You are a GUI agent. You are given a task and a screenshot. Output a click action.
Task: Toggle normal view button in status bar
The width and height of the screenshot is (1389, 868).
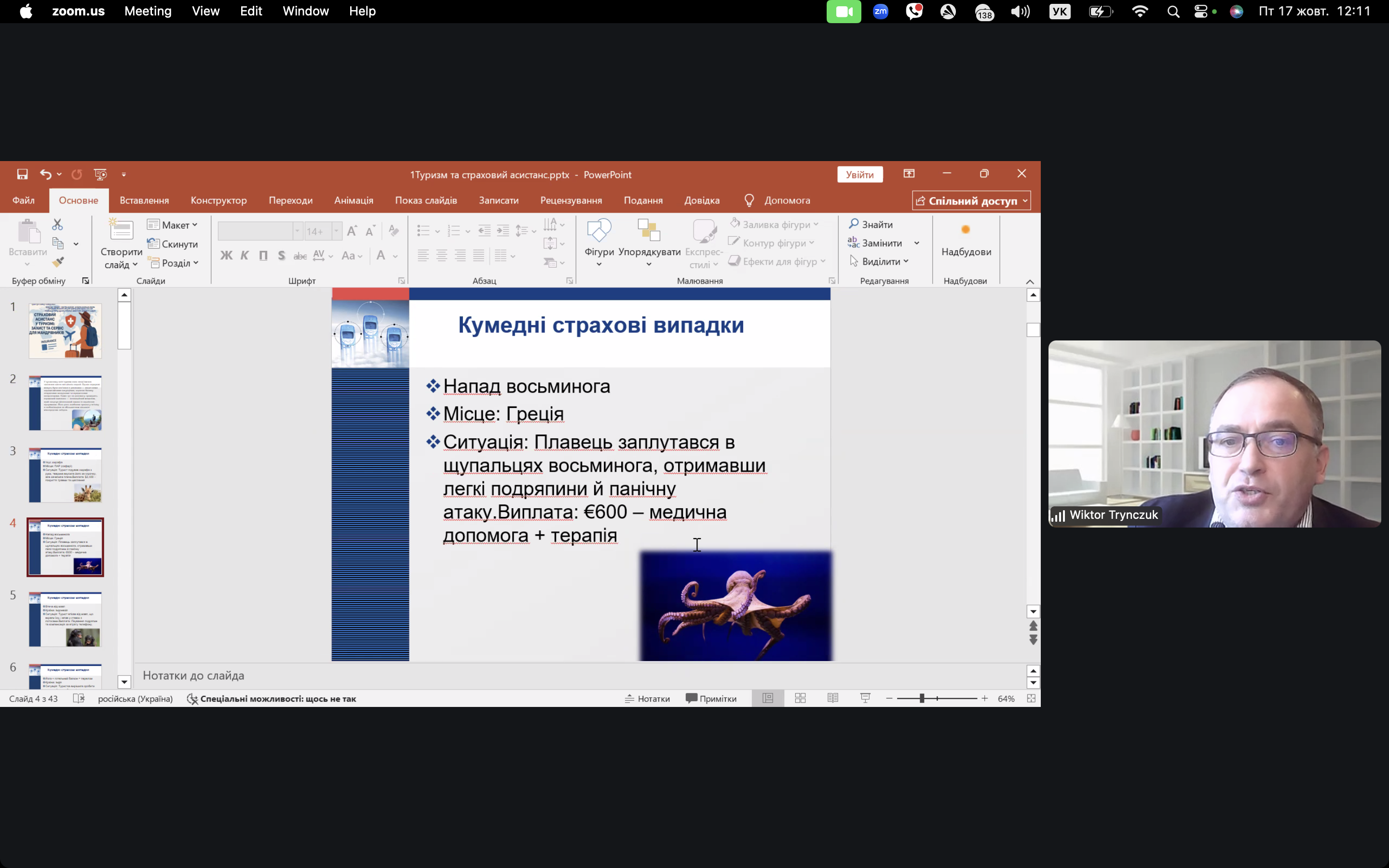767,698
